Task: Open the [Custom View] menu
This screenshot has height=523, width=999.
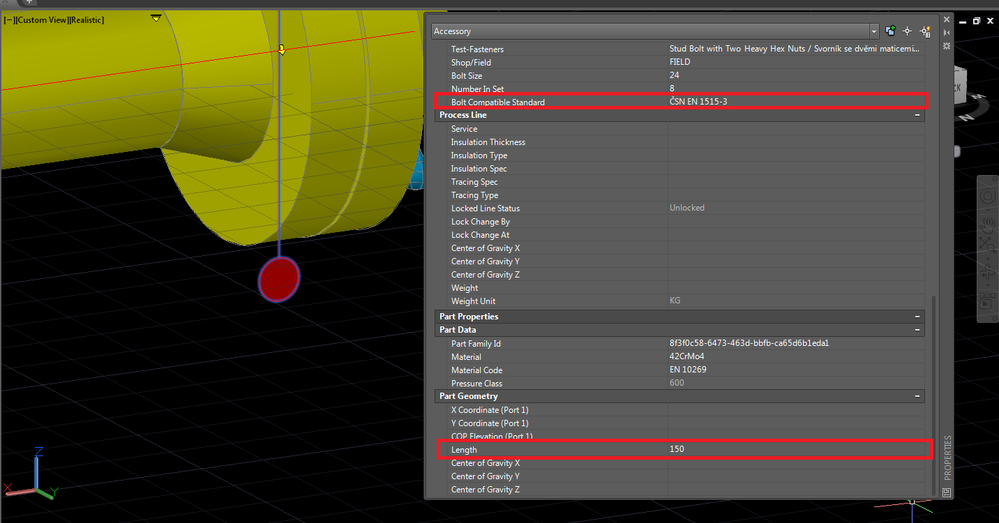Action: (41, 20)
